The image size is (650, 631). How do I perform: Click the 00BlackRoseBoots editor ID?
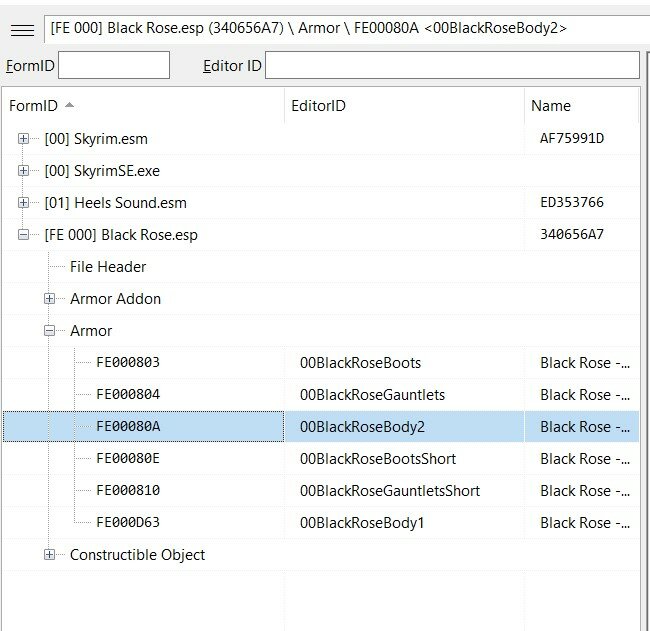[x=360, y=363]
